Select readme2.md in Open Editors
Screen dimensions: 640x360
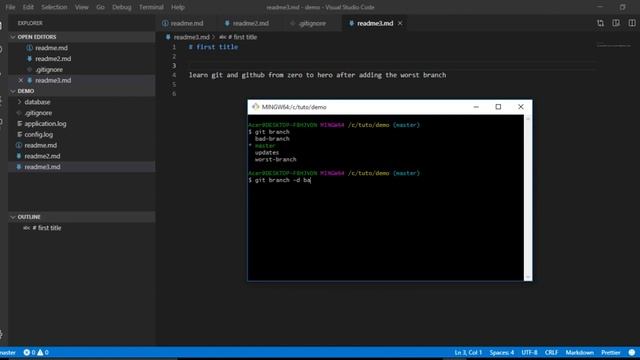tap(82, 59)
